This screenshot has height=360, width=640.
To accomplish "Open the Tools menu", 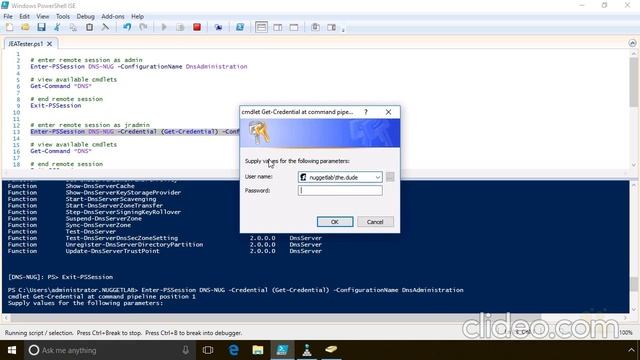I will click(63, 16).
